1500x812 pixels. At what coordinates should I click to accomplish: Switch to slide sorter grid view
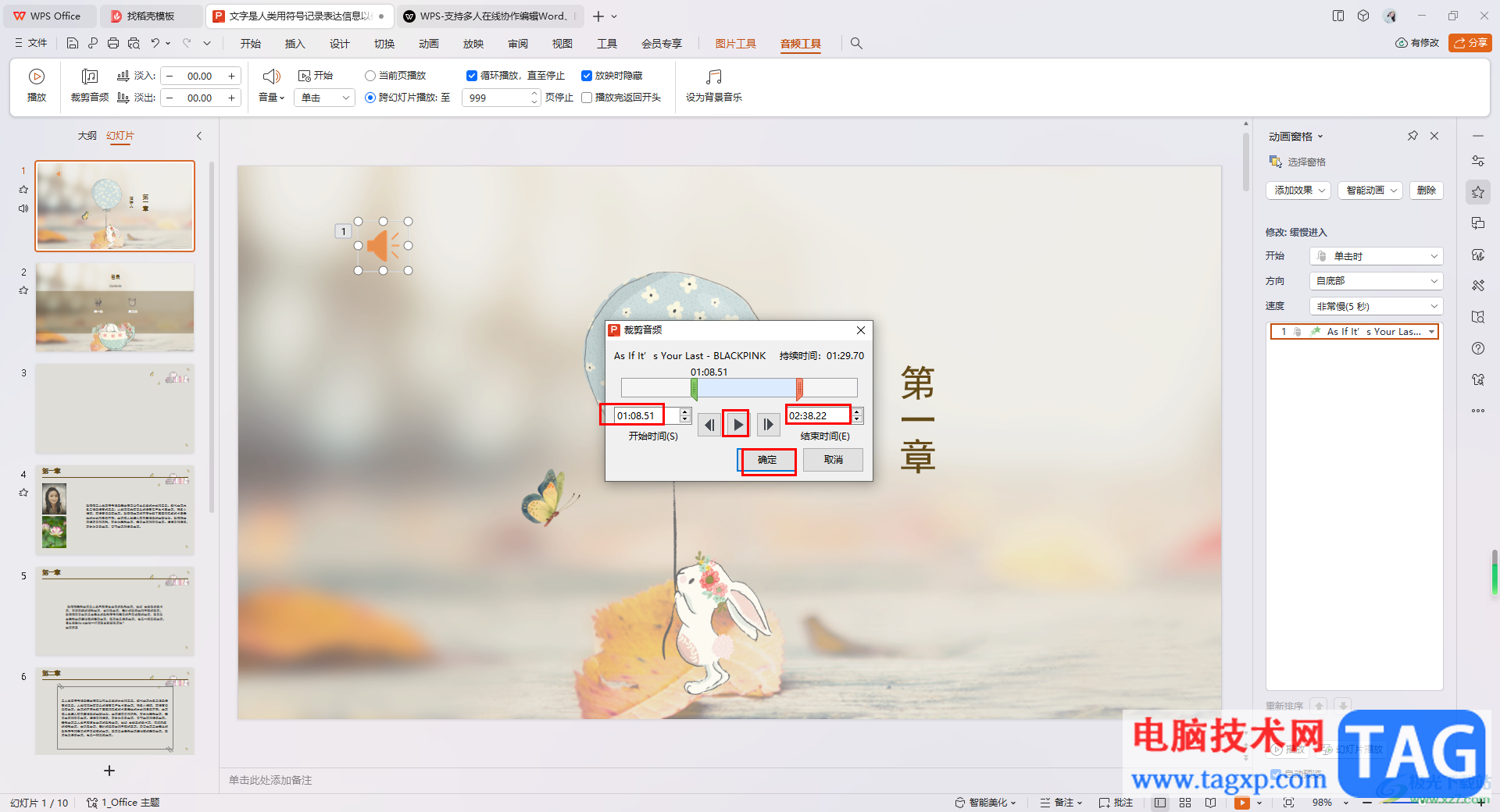pyautogui.click(x=1185, y=803)
